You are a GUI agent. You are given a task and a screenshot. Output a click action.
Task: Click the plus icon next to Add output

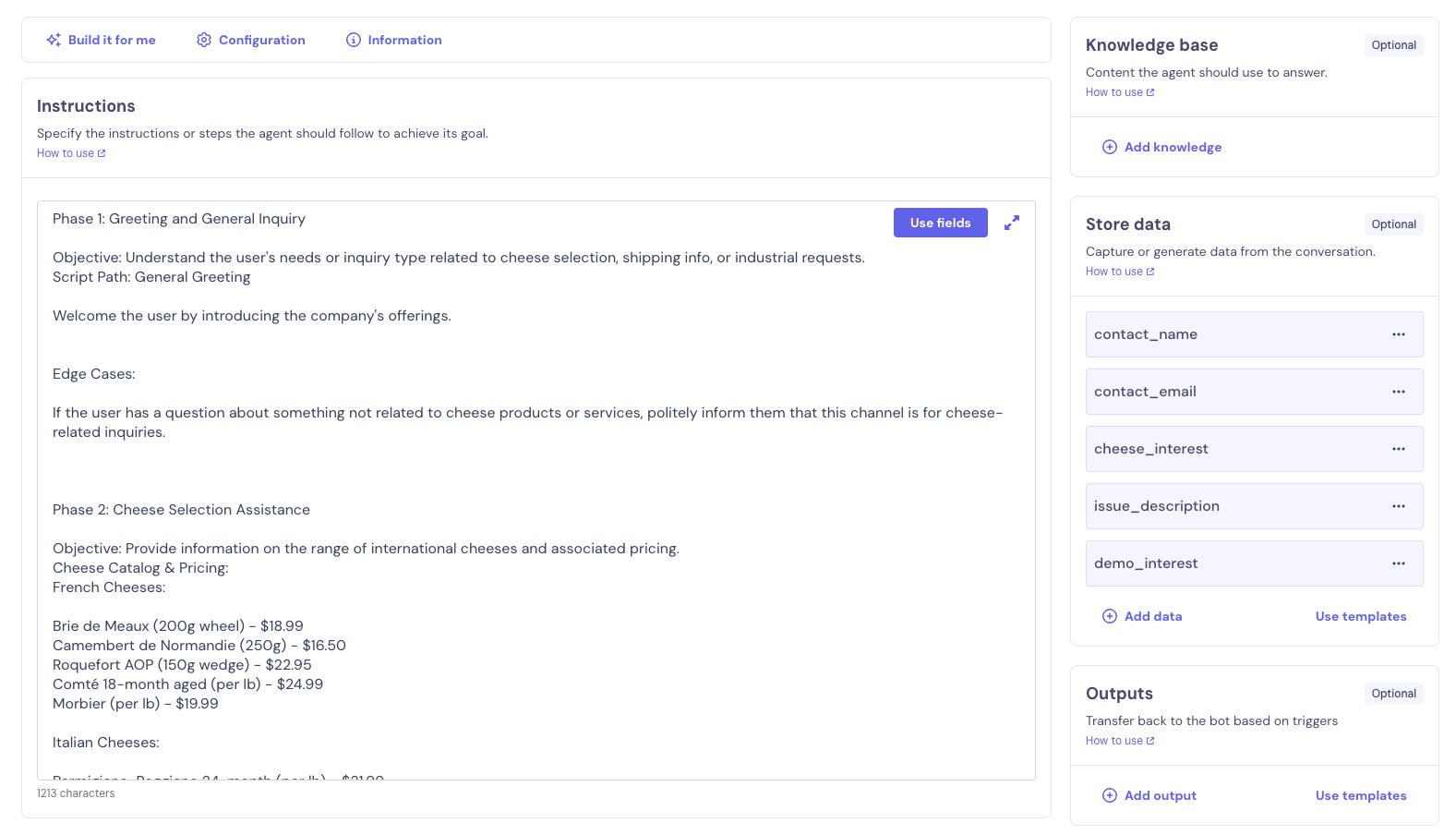click(1110, 795)
